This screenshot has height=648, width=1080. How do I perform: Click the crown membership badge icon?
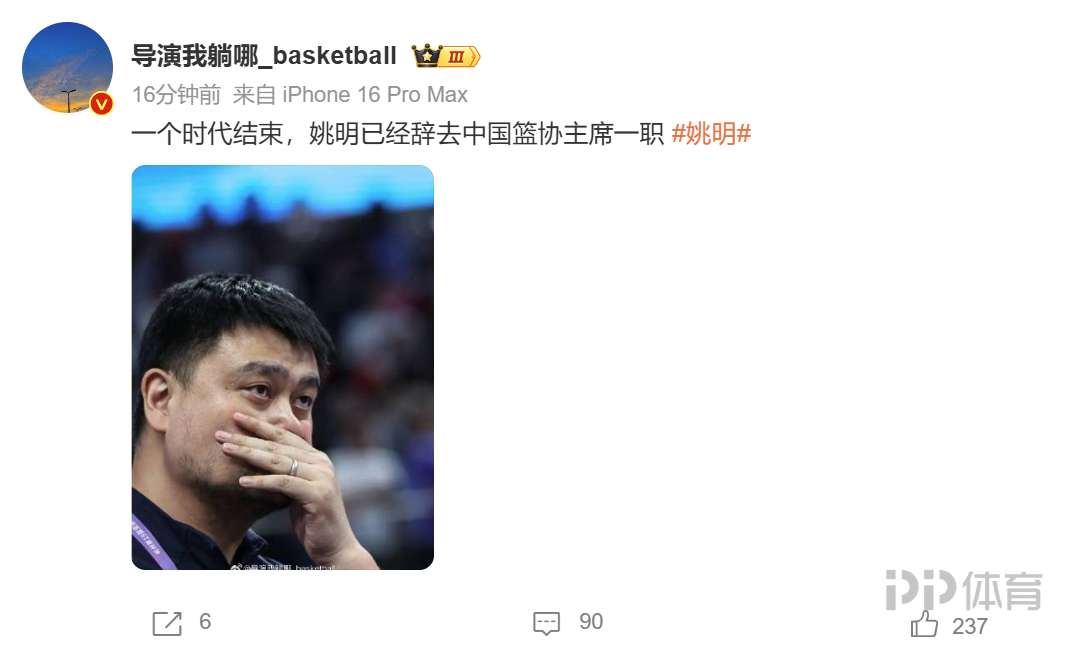pyautogui.click(x=426, y=56)
